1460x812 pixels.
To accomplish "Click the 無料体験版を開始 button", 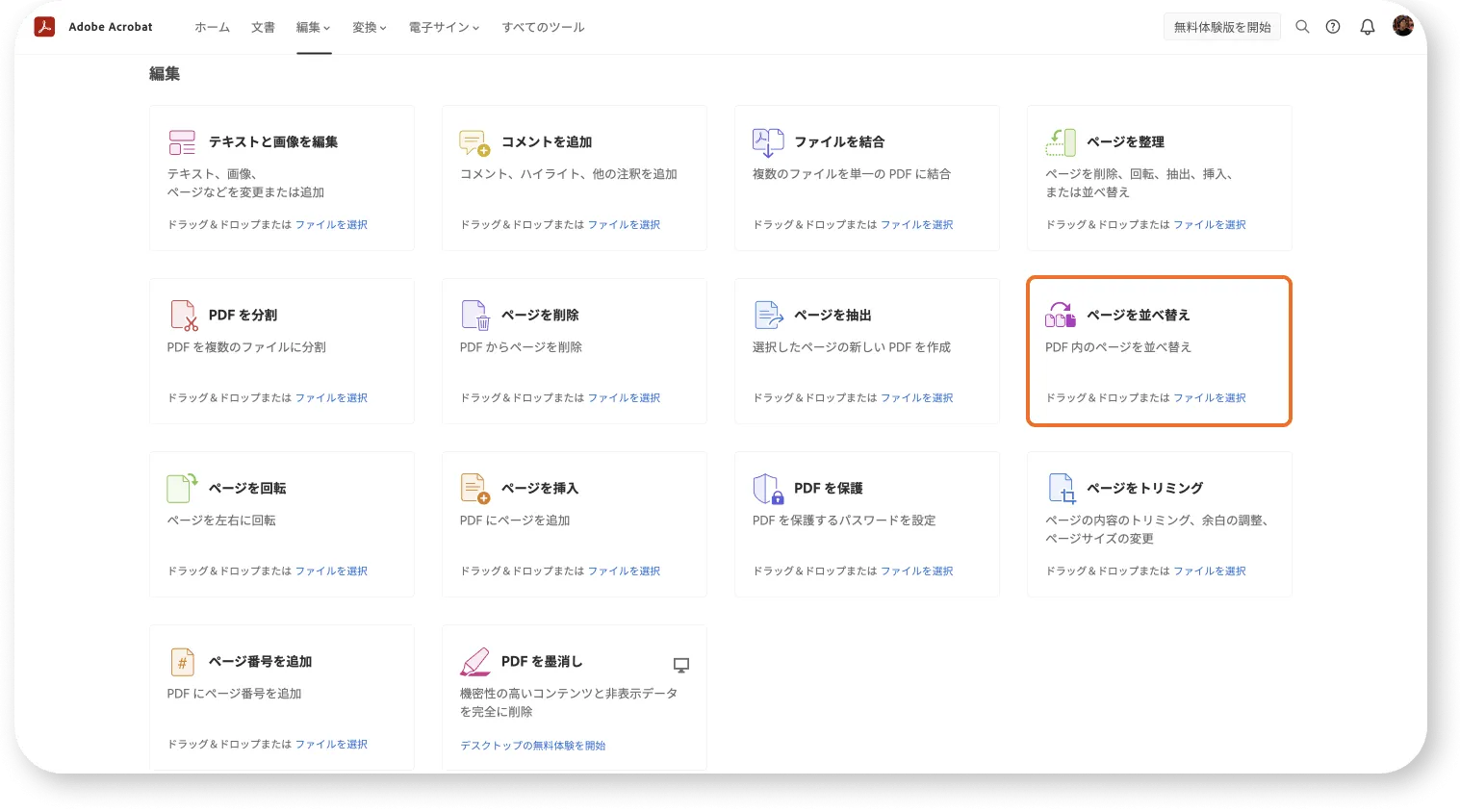I will point(1222,27).
